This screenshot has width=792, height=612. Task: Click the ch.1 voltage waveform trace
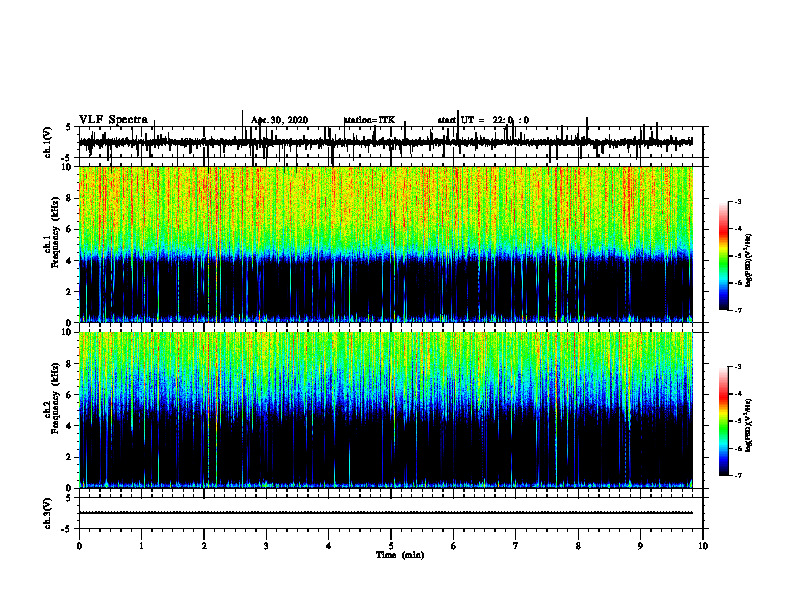click(386, 142)
